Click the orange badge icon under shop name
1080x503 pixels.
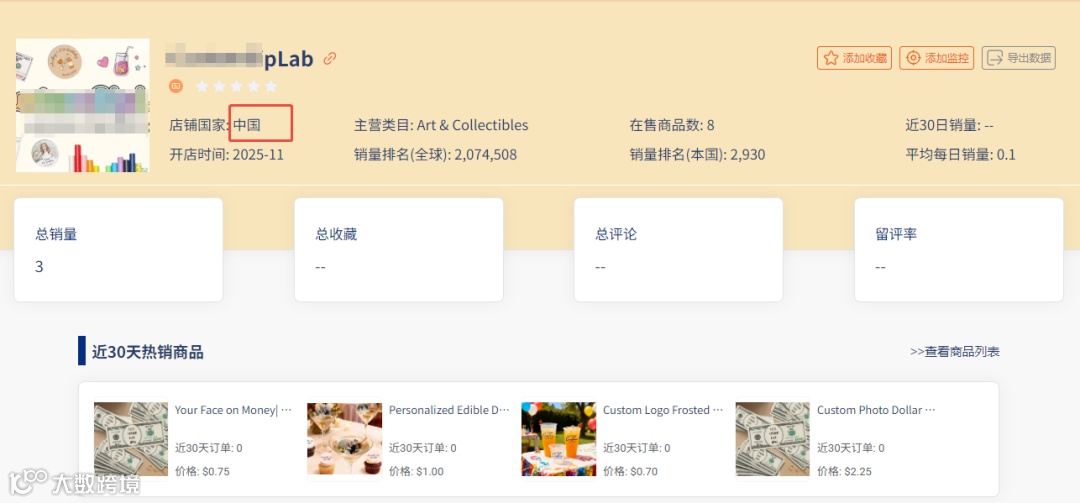pyautogui.click(x=176, y=86)
